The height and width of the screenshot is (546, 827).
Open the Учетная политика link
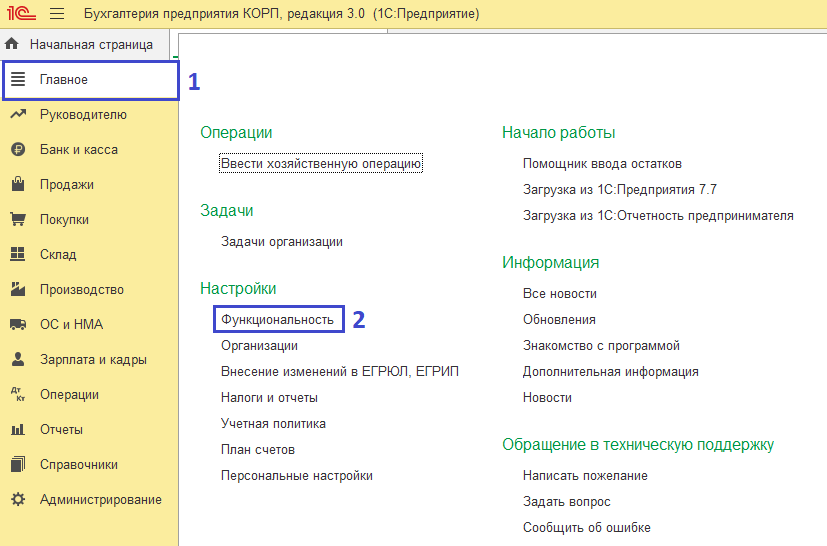(x=273, y=423)
